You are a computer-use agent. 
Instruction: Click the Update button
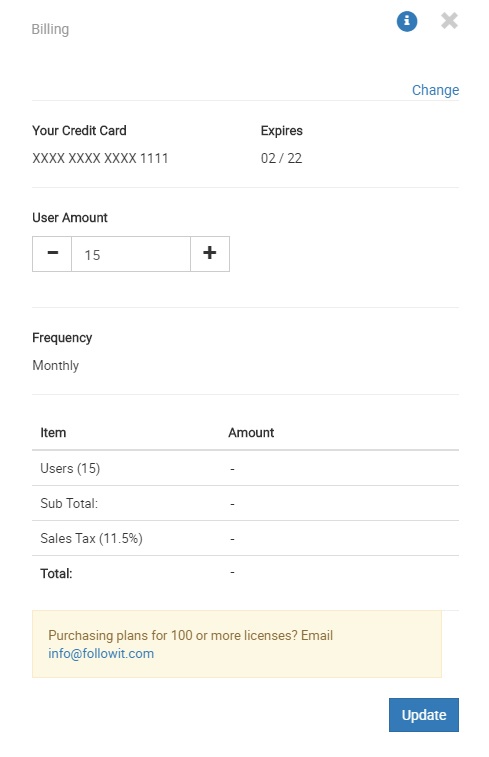coord(424,715)
